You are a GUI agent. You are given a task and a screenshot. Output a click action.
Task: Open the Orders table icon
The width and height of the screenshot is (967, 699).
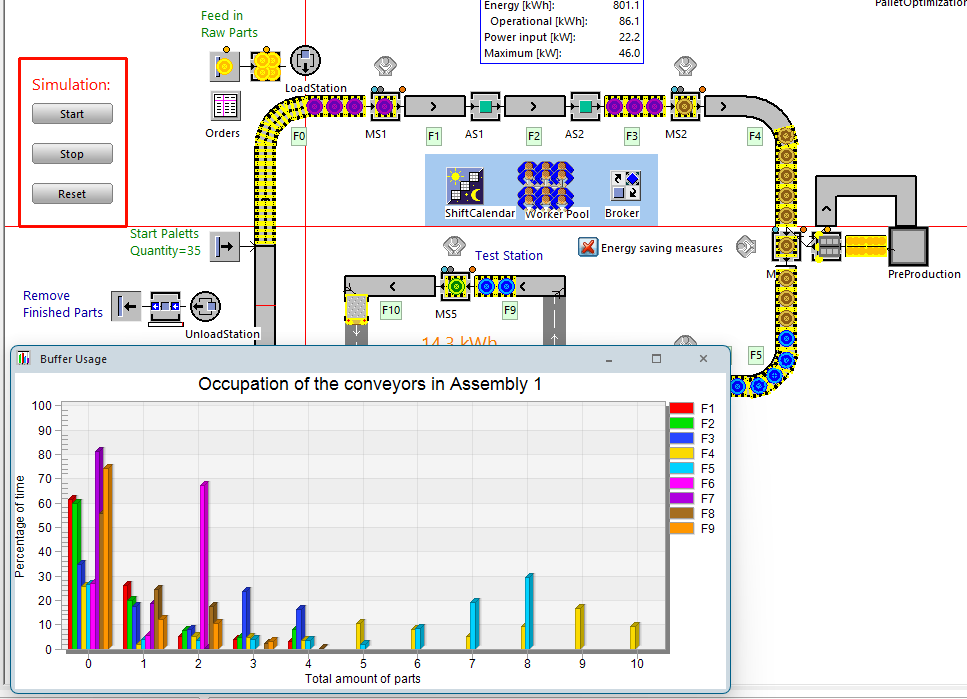coord(224,106)
